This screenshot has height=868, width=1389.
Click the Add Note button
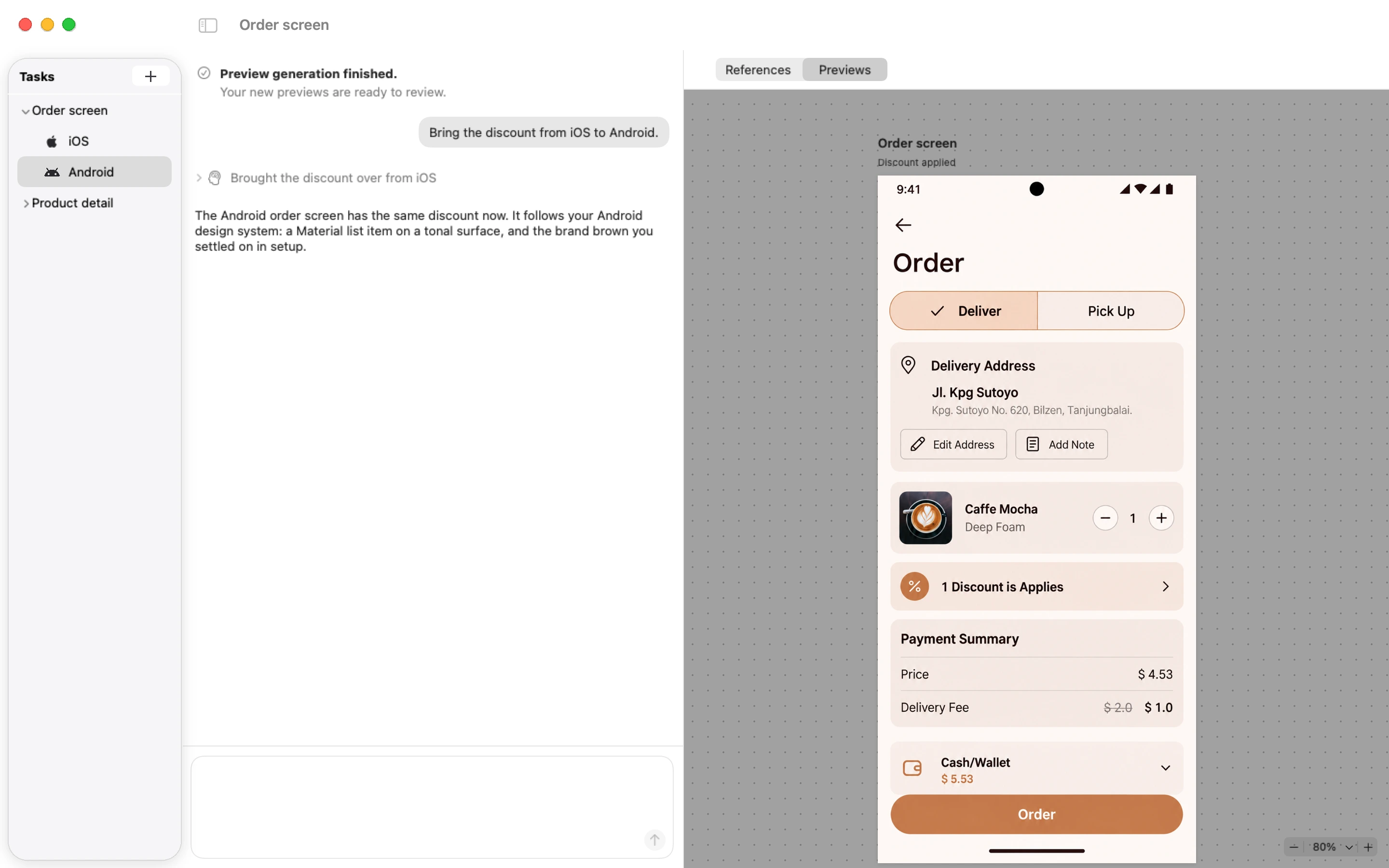coord(1061,444)
